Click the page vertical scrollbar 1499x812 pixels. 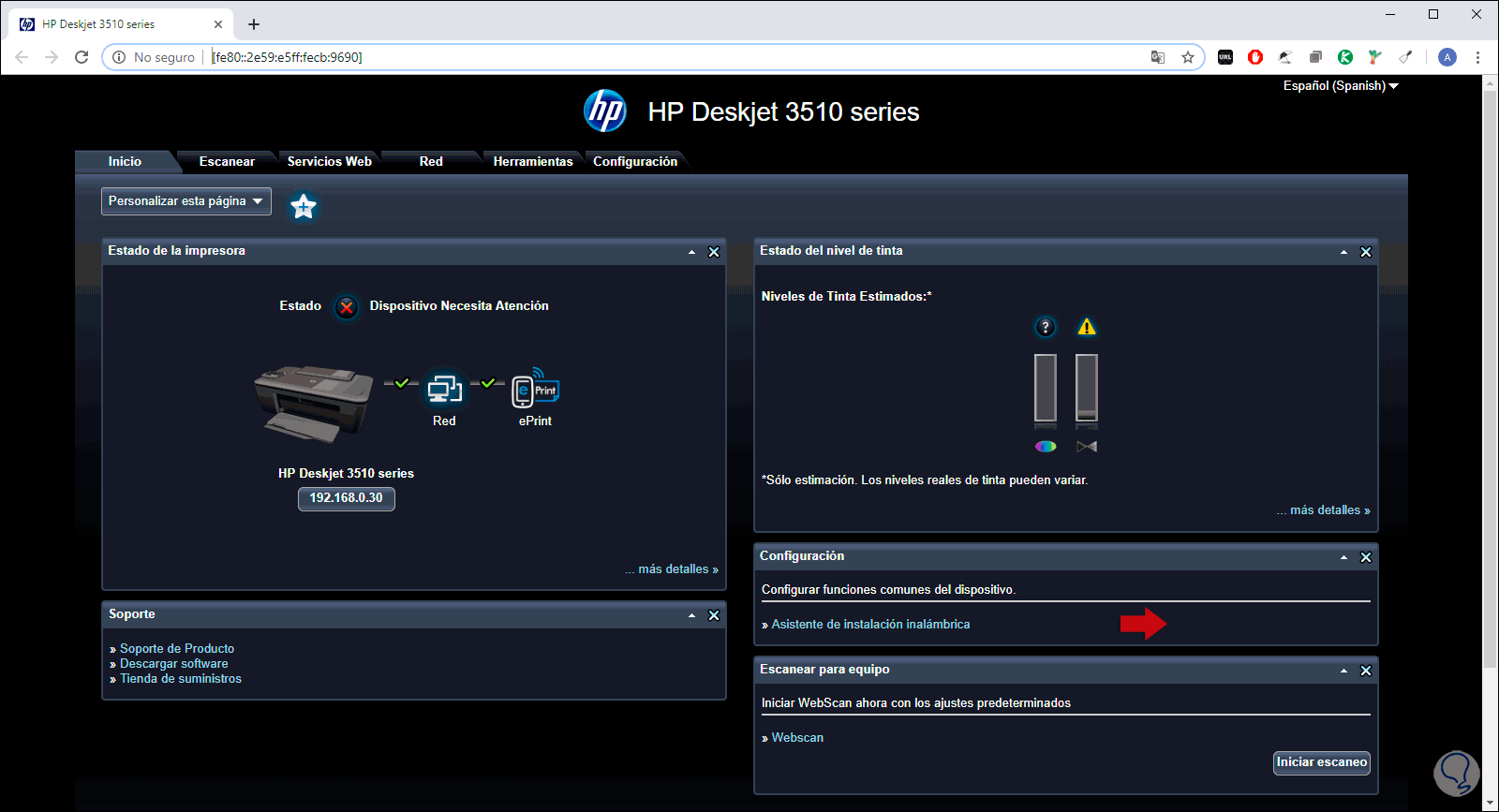[x=1490, y=379]
